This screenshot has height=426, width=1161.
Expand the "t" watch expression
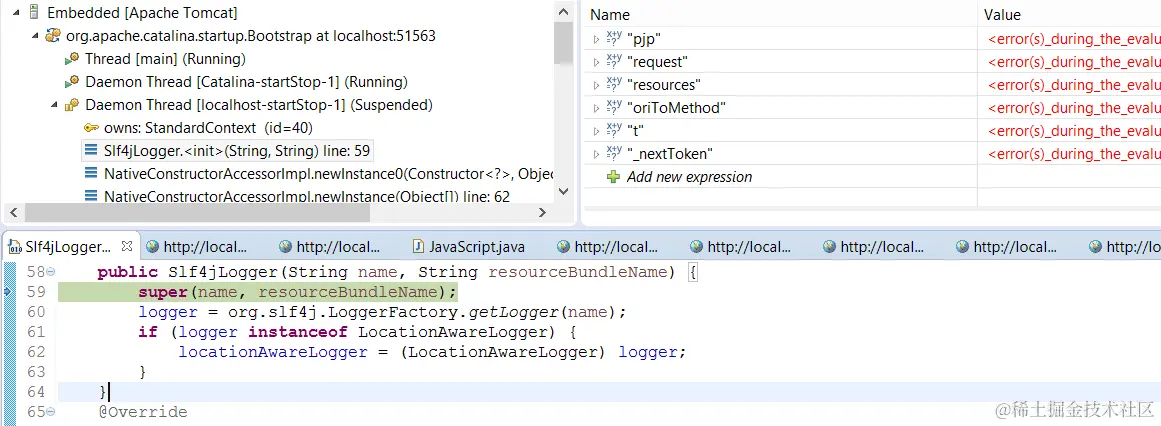coord(596,130)
